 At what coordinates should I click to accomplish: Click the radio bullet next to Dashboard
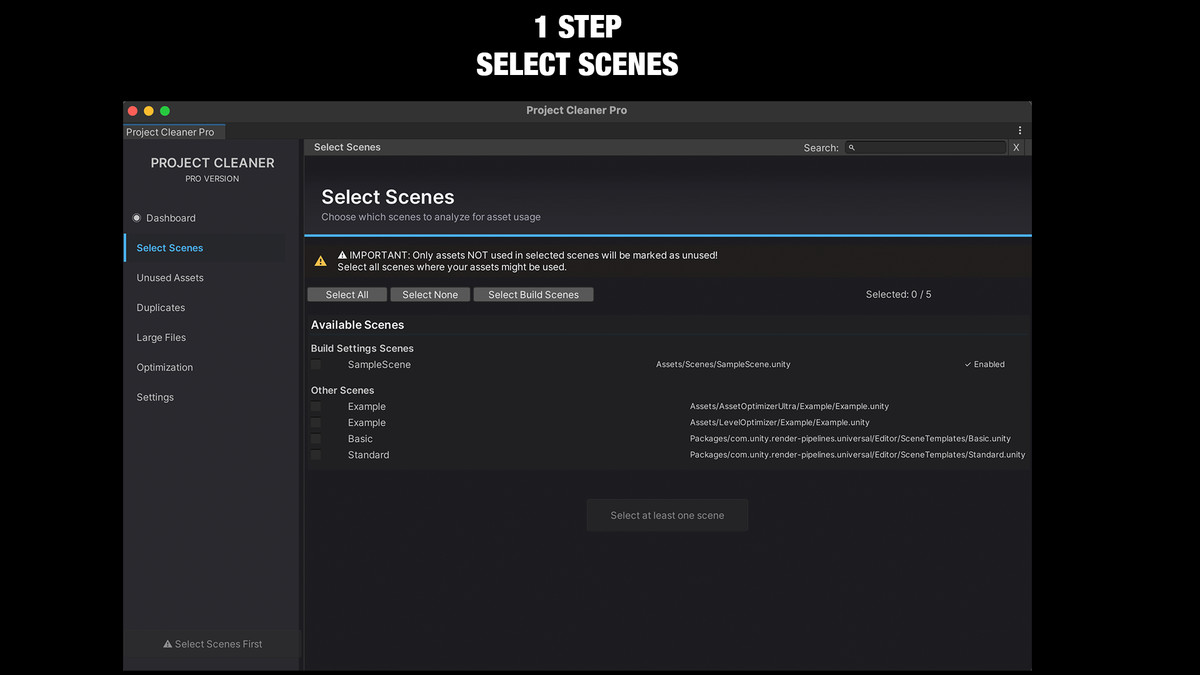134,218
